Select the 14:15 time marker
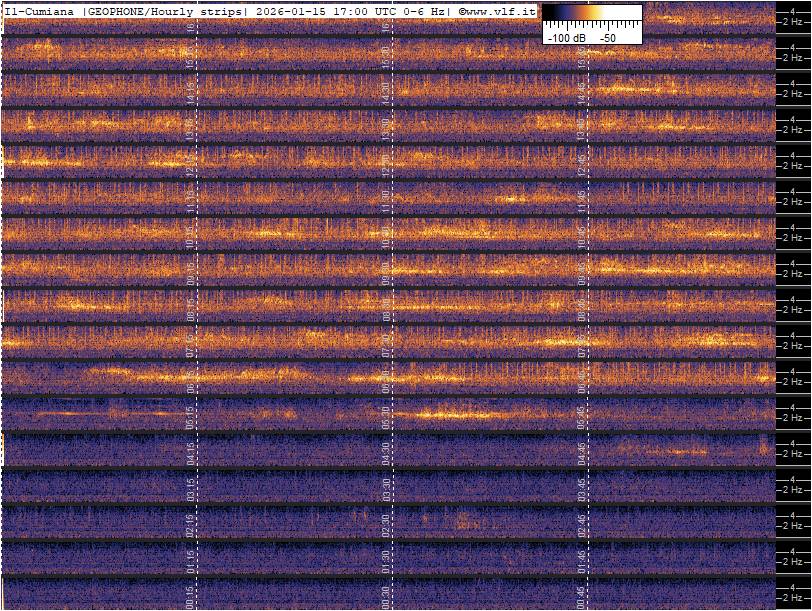The image size is (812, 611). point(191,92)
